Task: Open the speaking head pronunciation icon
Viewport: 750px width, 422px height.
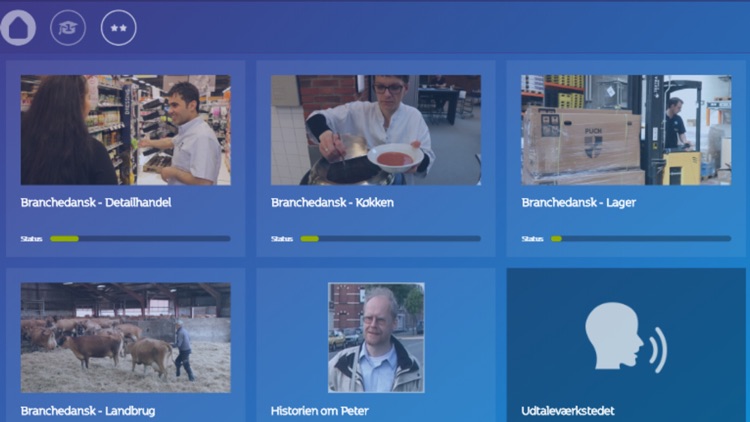Action: pyautogui.click(x=626, y=337)
